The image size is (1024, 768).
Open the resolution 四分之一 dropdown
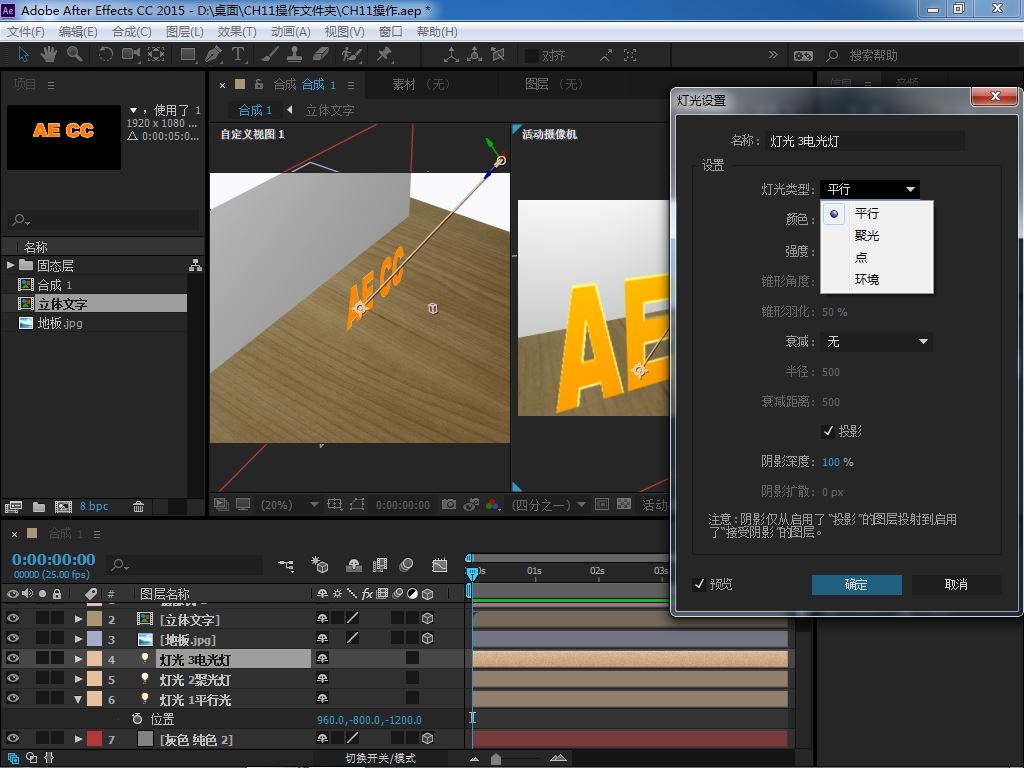coord(549,504)
